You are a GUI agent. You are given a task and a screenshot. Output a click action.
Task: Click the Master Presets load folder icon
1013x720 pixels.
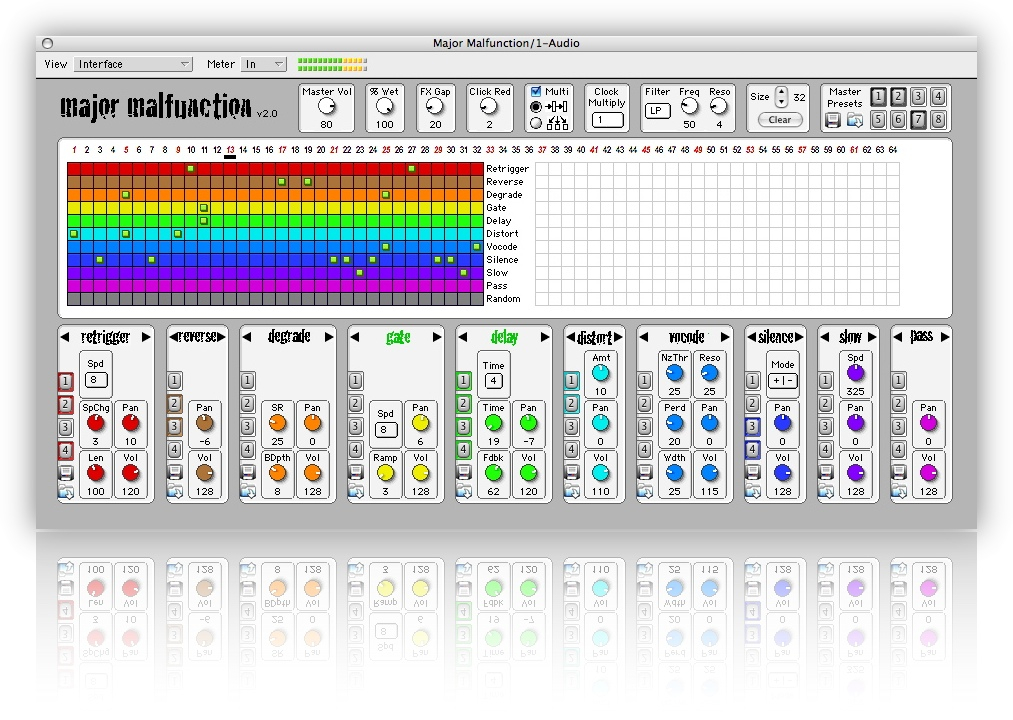coord(855,120)
